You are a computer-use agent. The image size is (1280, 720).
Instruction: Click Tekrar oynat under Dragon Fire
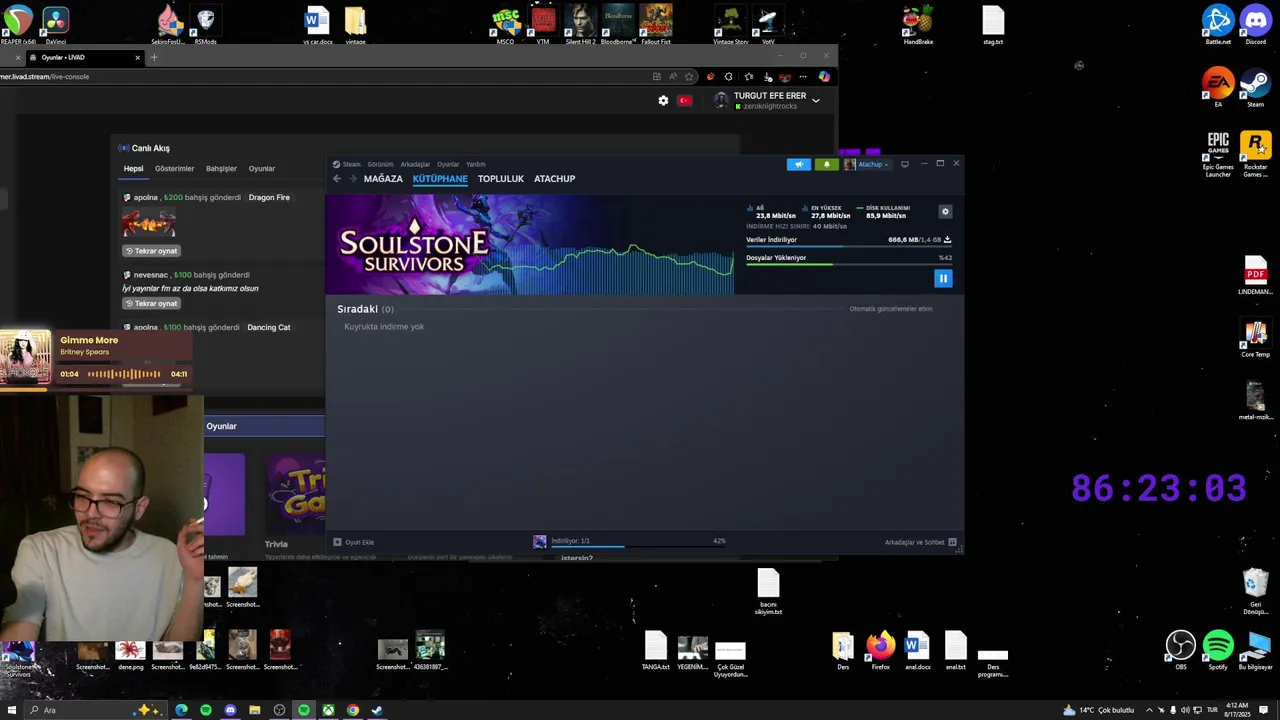click(151, 251)
